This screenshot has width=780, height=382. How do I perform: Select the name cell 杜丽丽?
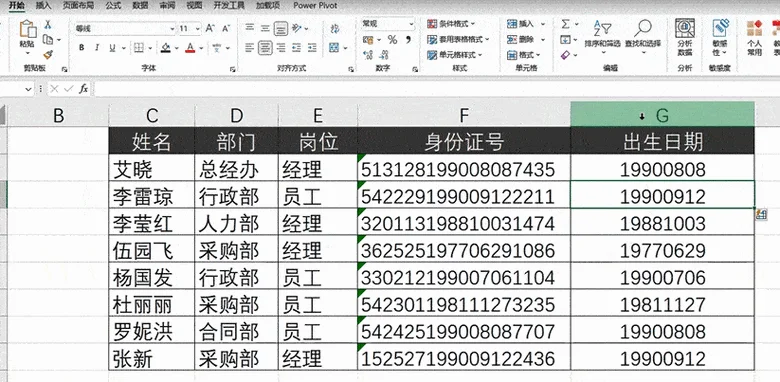pyautogui.click(x=151, y=303)
